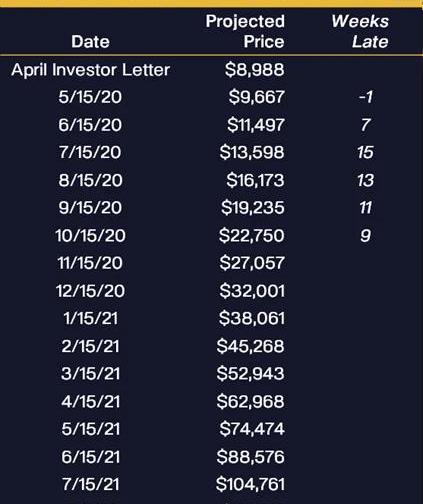
Task: Select the $62,968 price cell
Action: click(250, 401)
